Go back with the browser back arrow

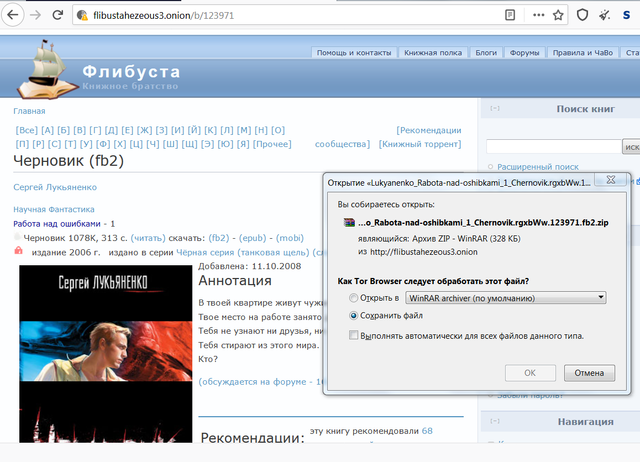click(x=13, y=15)
